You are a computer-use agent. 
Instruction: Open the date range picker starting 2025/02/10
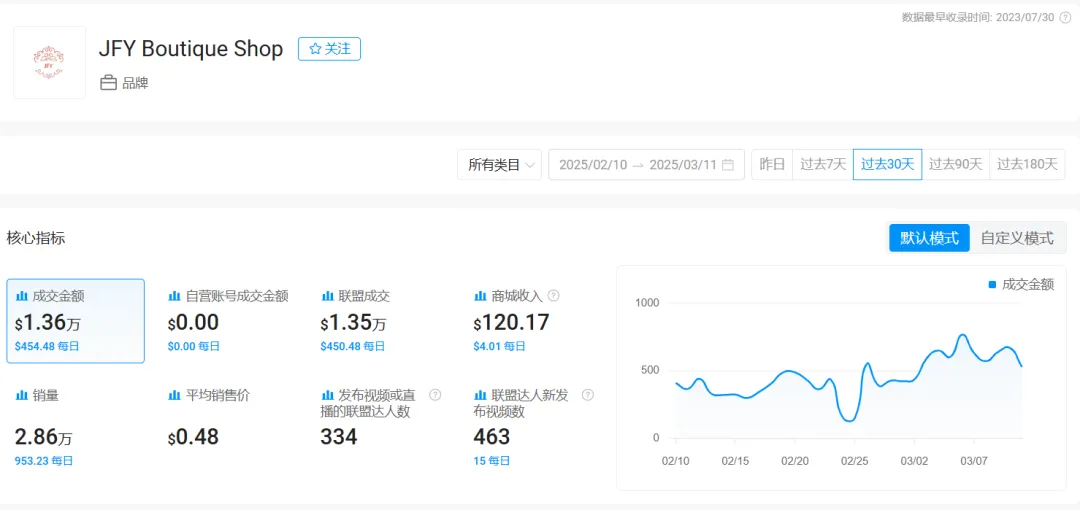pyautogui.click(x=646, y=165)
